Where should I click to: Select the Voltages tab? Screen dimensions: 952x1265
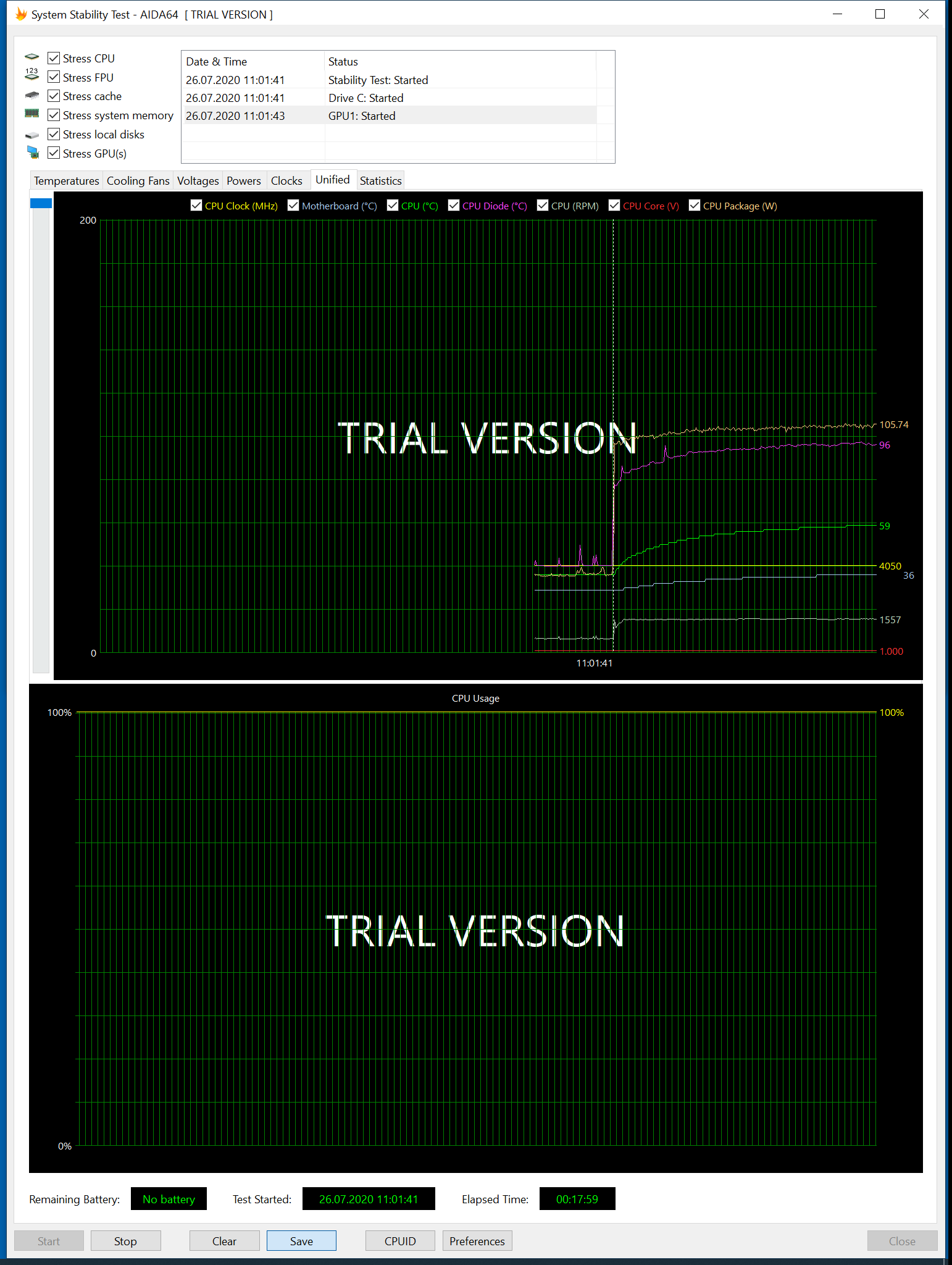tap(198, 180)
